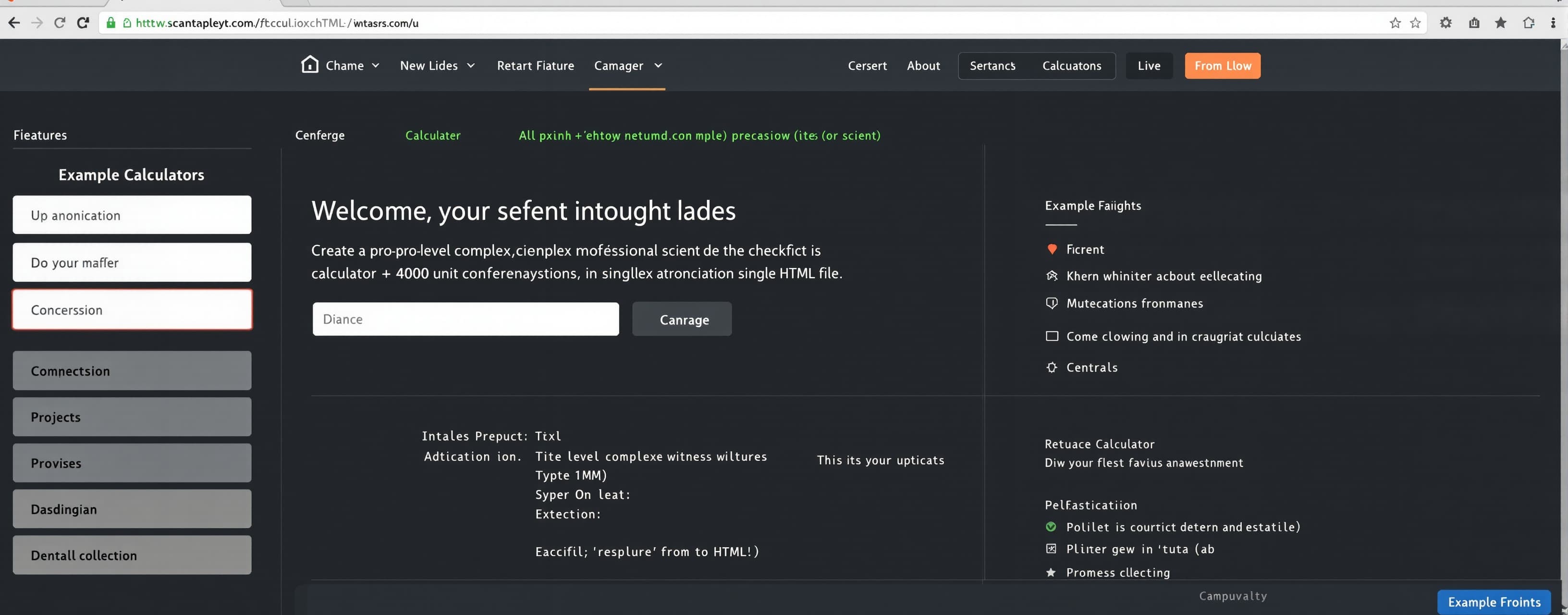
Task: Click the filled star toolbar icon
Action: click(1500, 23)
